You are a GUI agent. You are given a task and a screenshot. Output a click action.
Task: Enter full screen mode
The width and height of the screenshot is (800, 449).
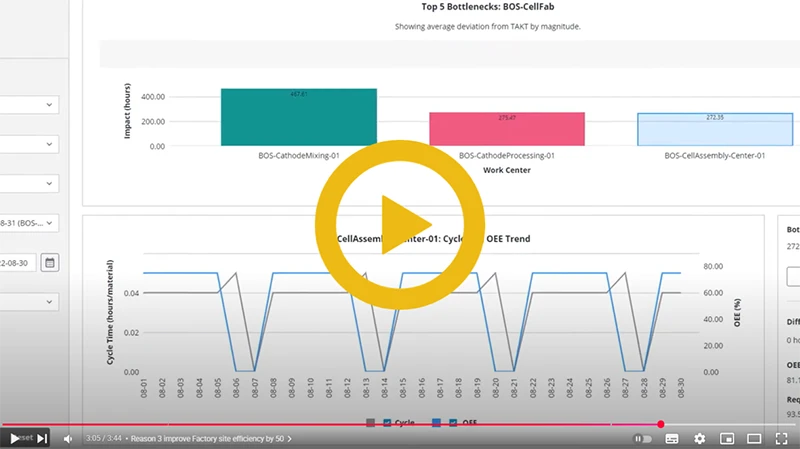pyautogui.click(x=781, y=439)
